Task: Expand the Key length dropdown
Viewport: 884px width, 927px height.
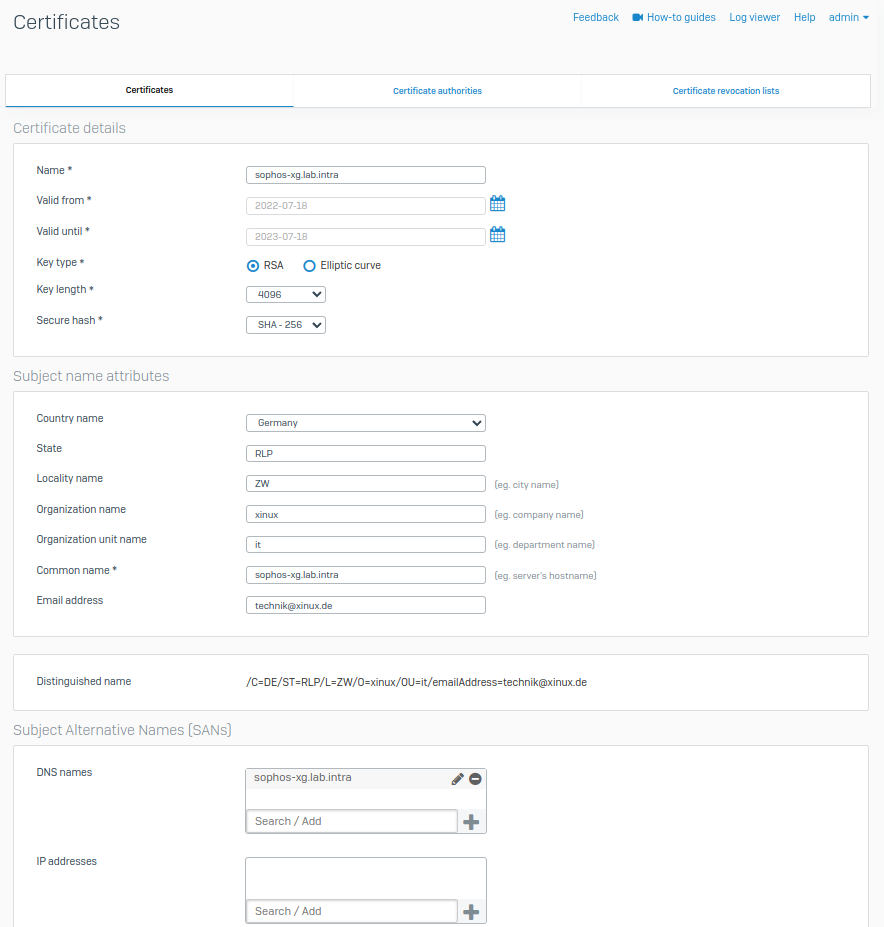Action: point(286,295)
